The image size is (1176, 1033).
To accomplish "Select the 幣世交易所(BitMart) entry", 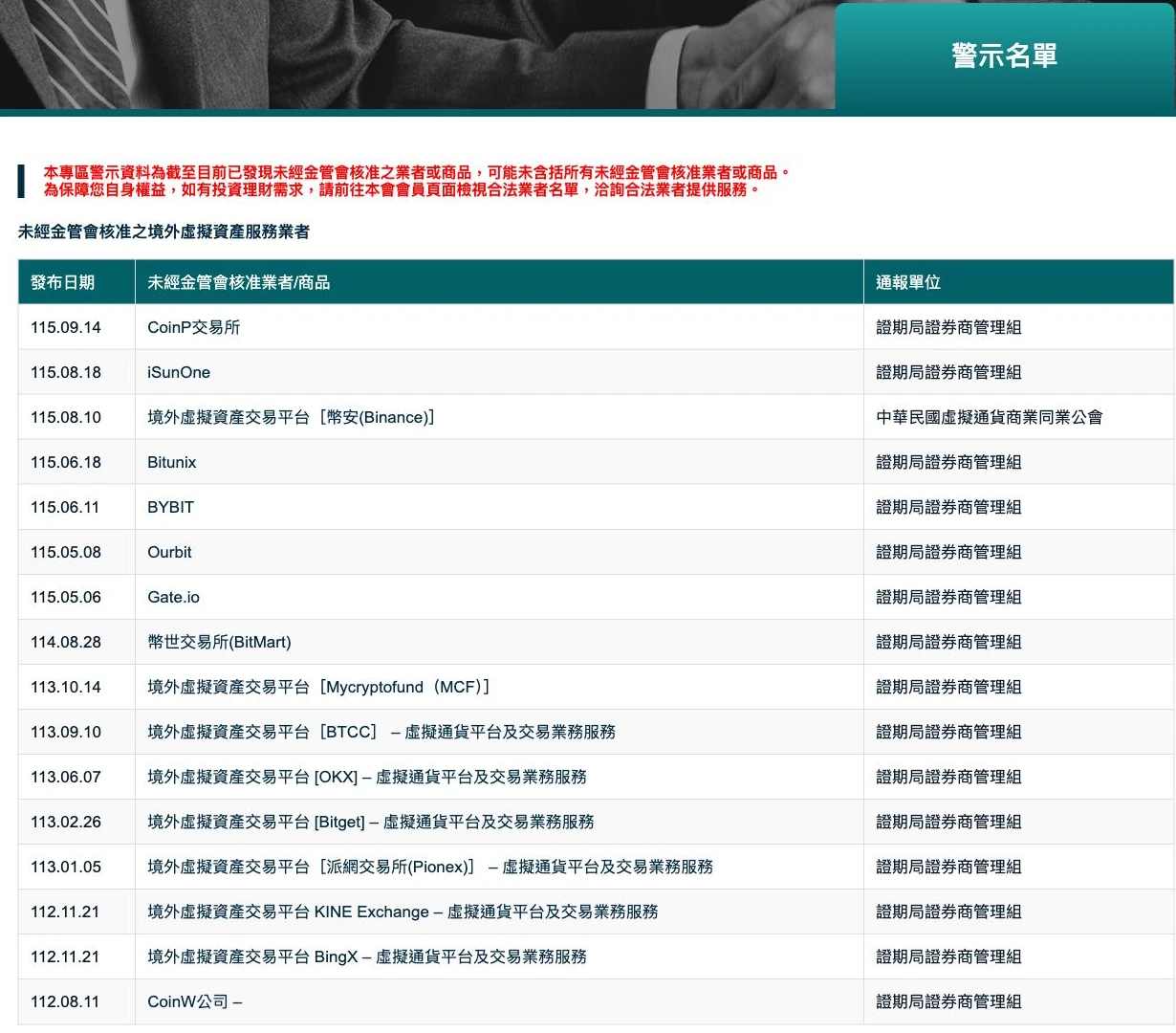I will (x=220, y=642).
